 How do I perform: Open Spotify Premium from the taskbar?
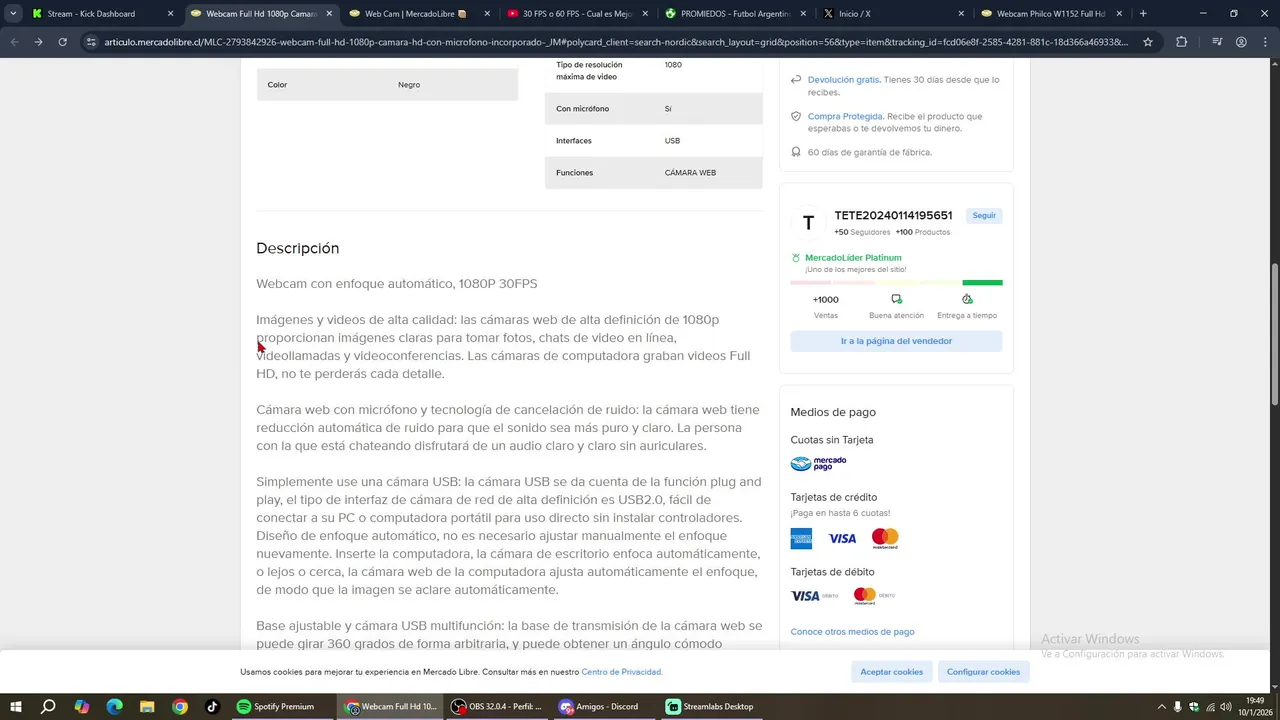[281, 706]
